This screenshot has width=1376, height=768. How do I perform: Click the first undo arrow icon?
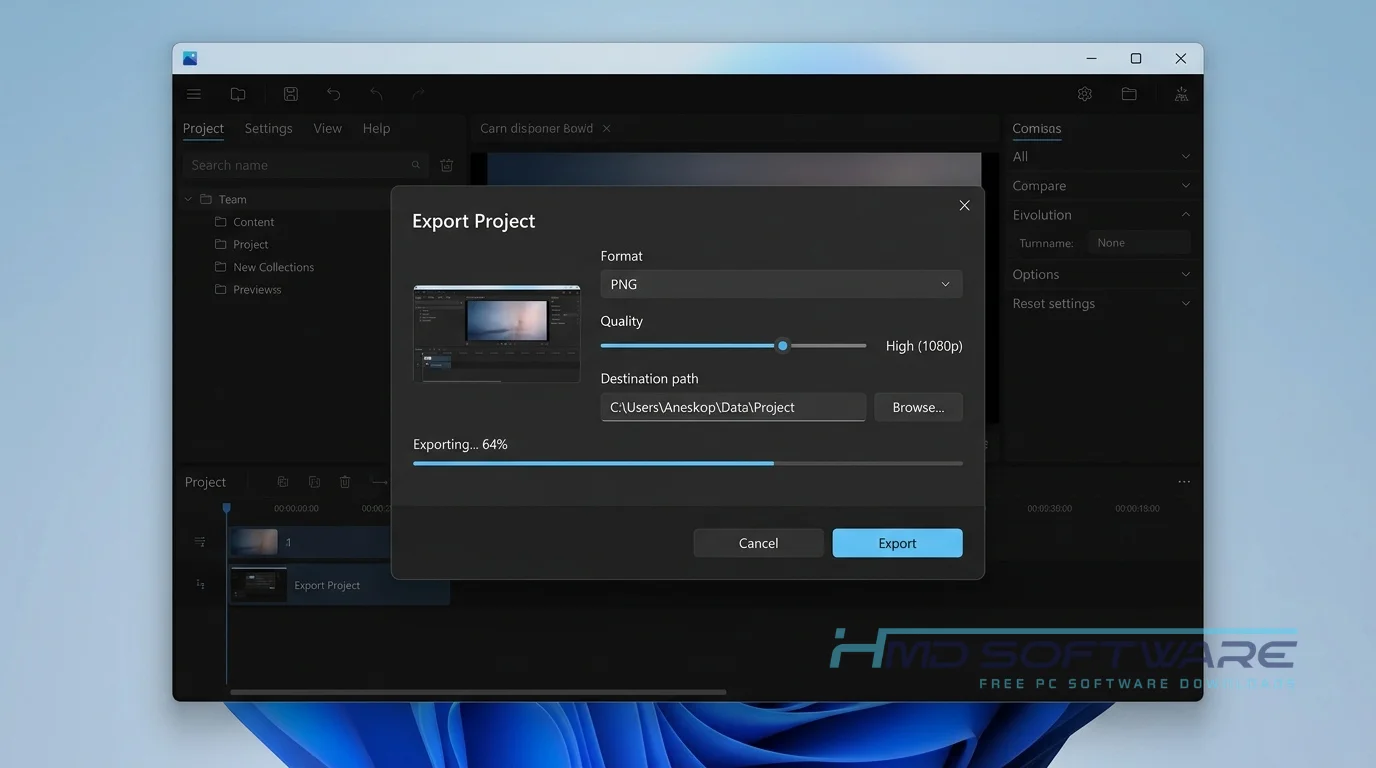(334, 94)
